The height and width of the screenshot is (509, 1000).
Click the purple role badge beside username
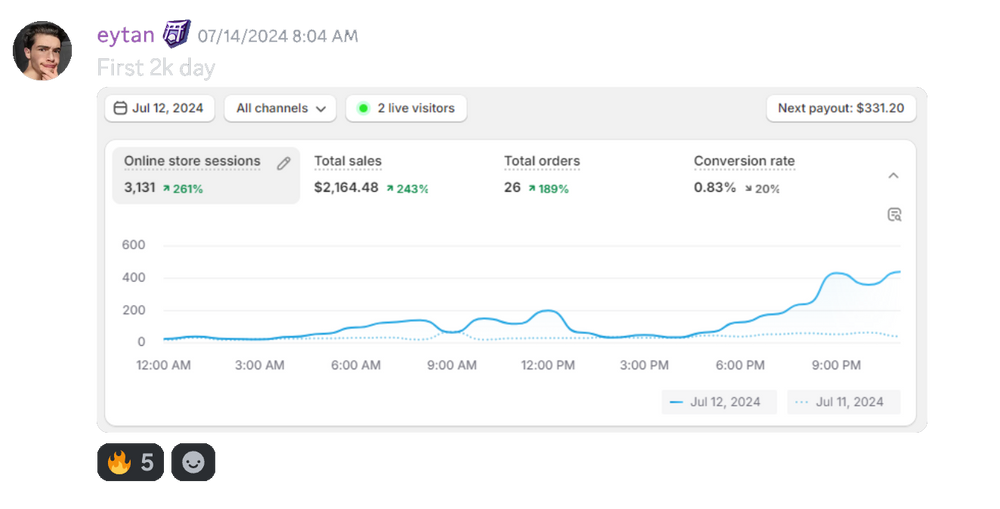pos(176,35)
